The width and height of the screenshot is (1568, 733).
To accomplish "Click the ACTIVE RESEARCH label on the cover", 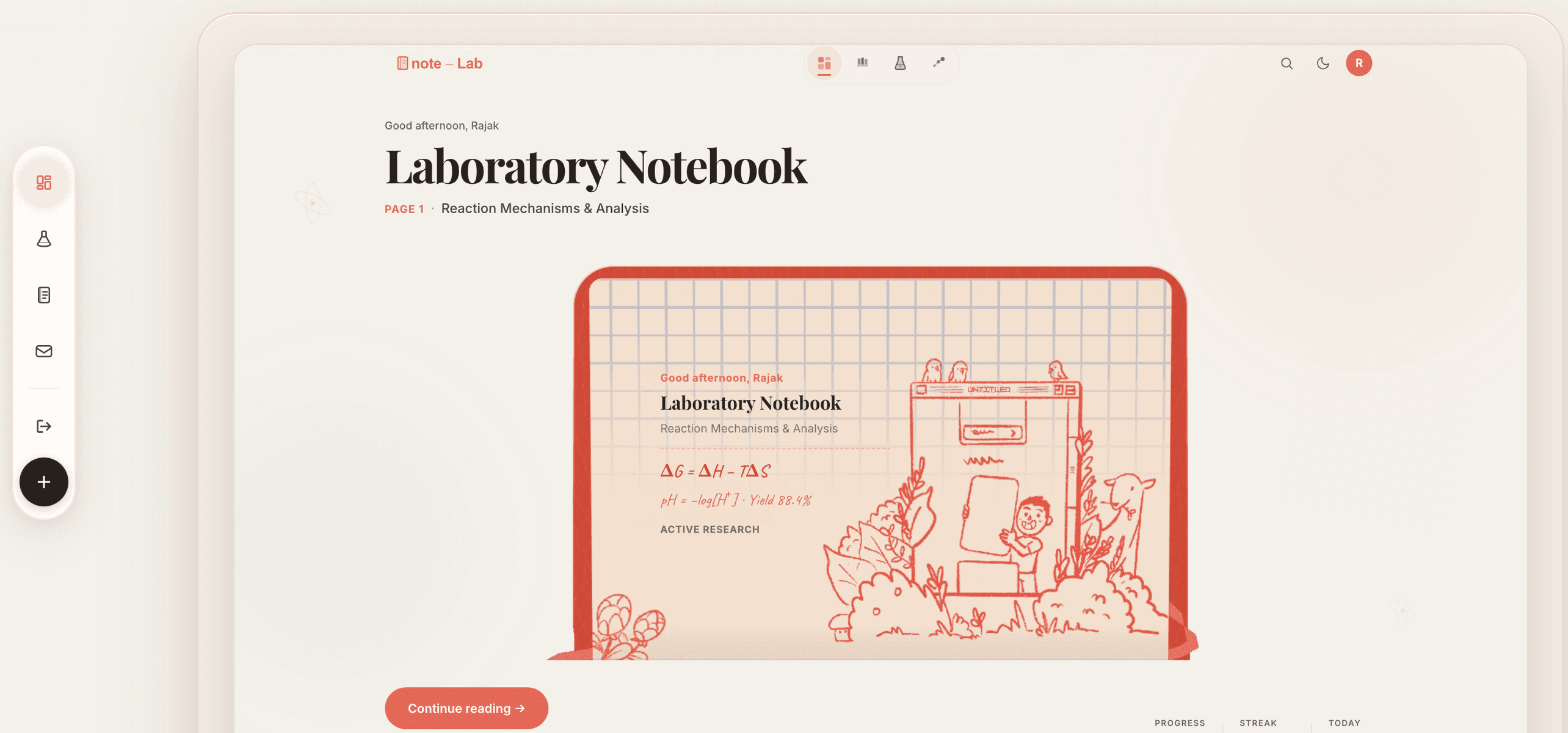I will pyautogui.click(x=710, y=530).
